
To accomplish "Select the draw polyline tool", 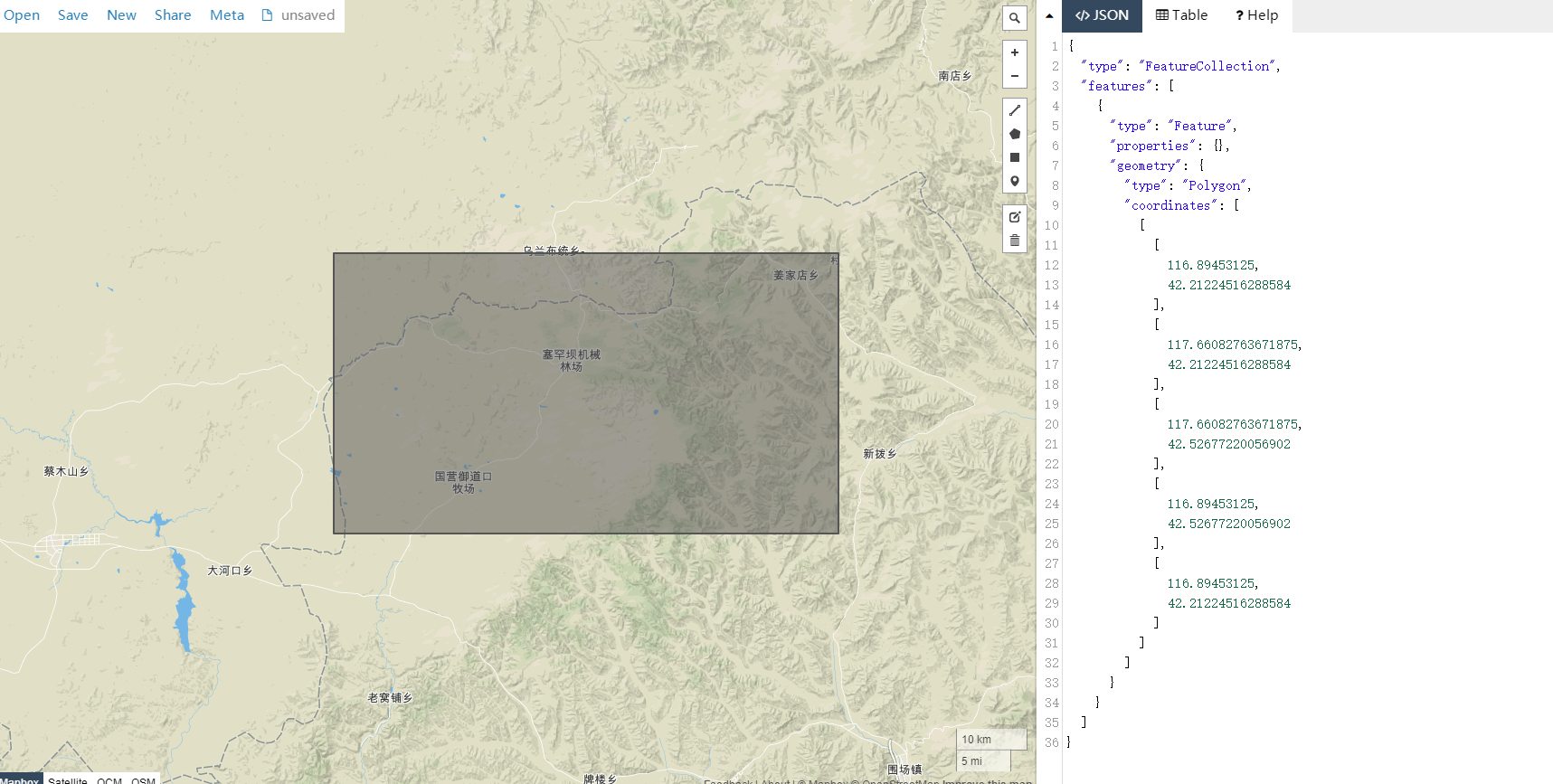I will point(1015,110).
